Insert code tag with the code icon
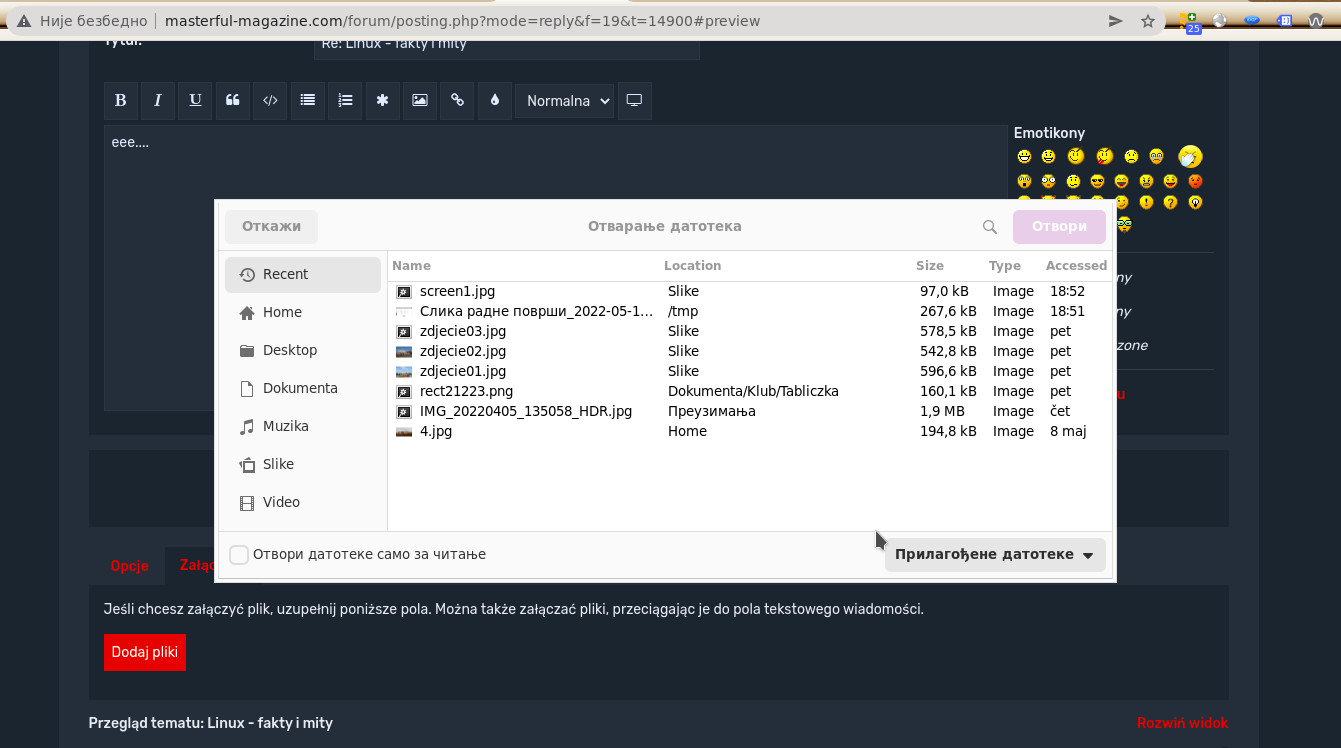Viewport: 1341px width, 748px height. tap(270, 100)
